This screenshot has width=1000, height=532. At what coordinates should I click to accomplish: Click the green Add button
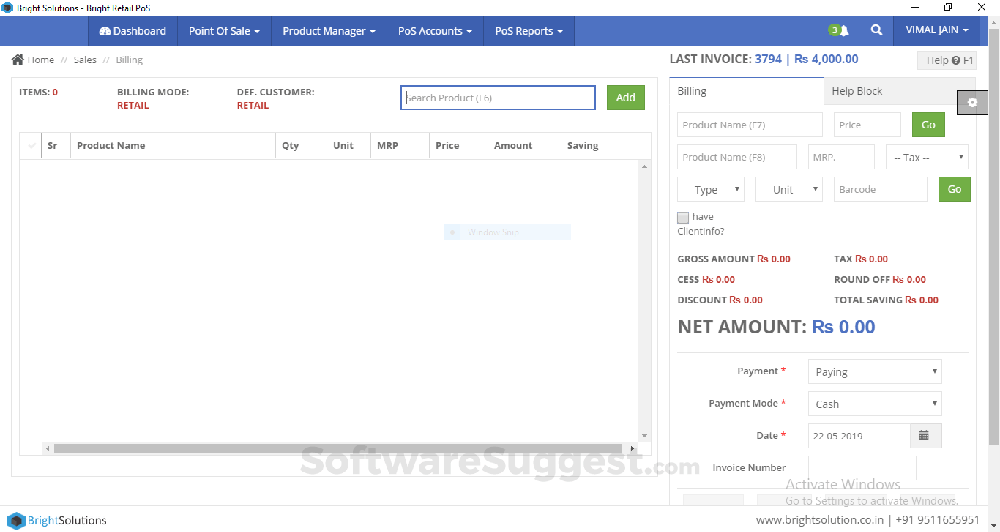[626, 98]
